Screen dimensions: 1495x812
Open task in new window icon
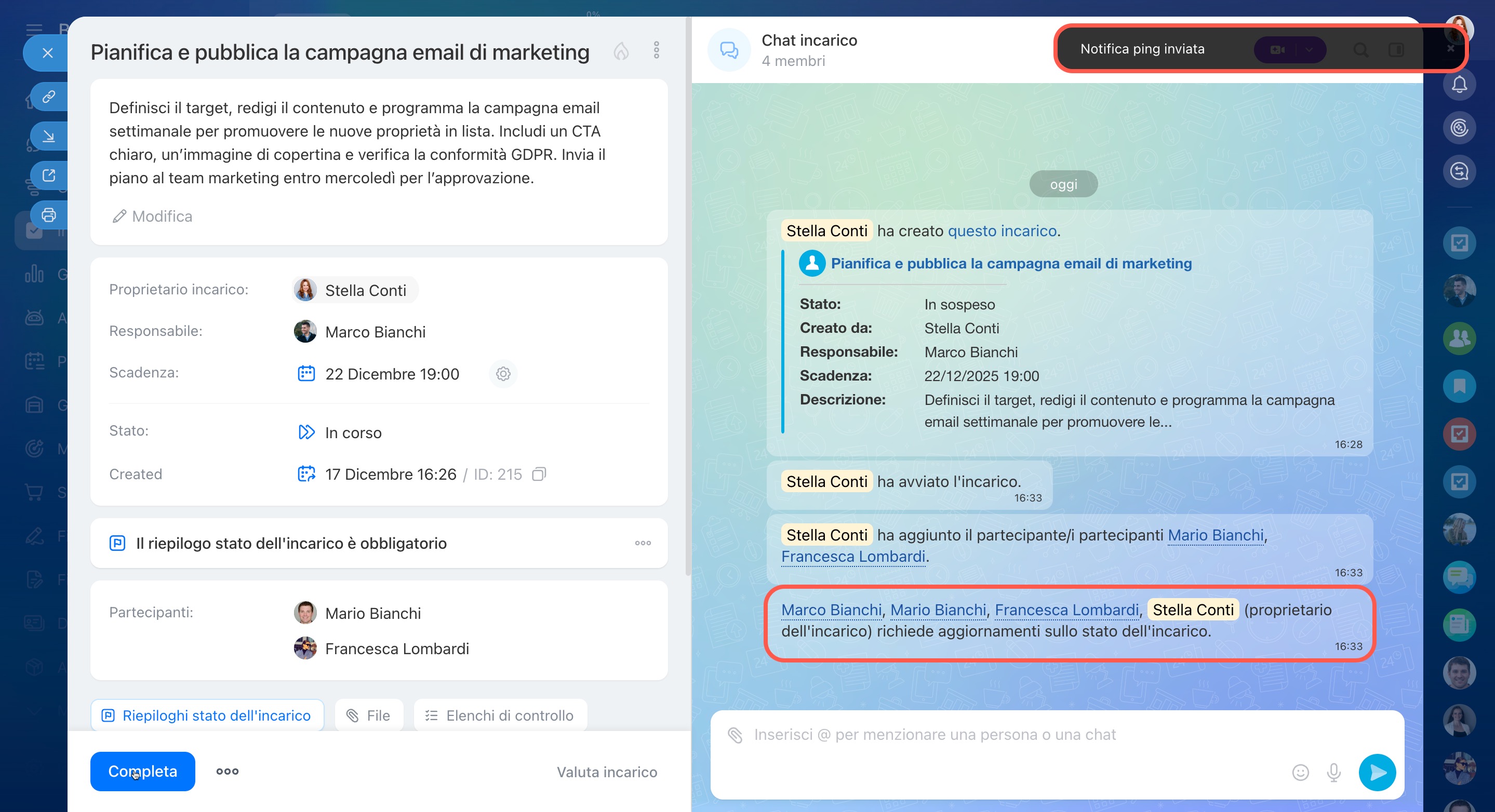click(49, 175)
